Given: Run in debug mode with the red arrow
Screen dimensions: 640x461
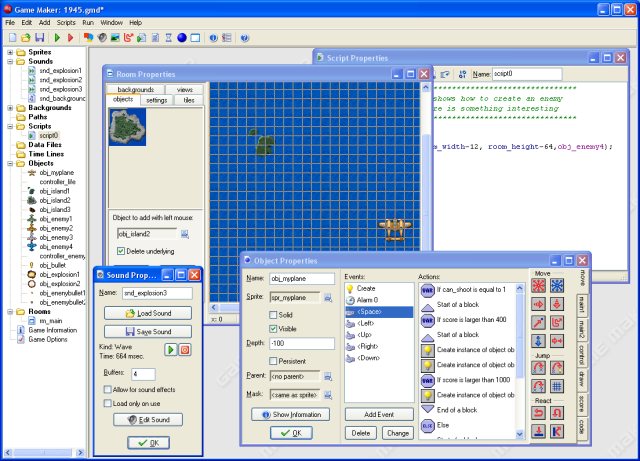Looking at the screenshot, I should point(71,38).
